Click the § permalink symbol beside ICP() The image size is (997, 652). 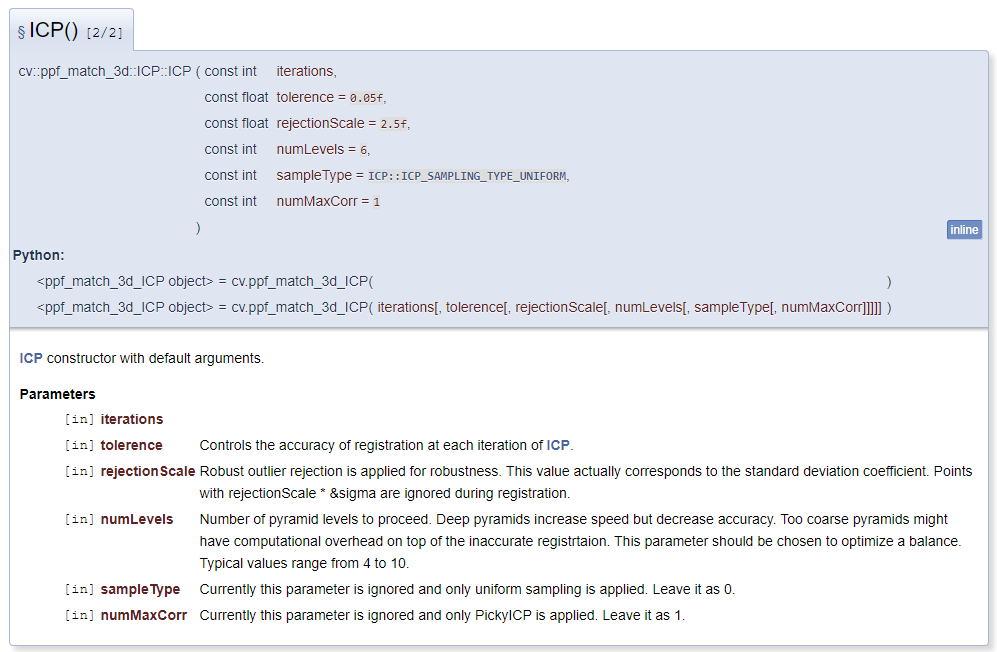coord(21,32)
